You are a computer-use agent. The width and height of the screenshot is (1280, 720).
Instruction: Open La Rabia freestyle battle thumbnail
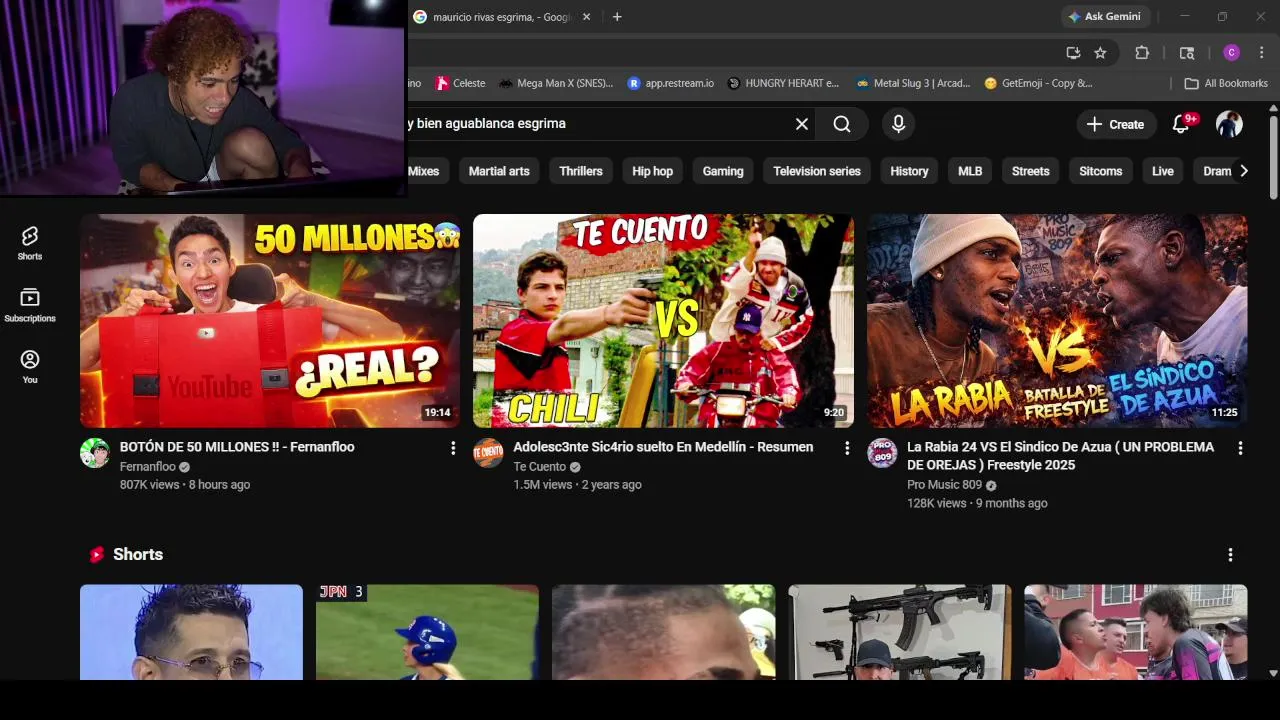click(x=1057, y=321)
